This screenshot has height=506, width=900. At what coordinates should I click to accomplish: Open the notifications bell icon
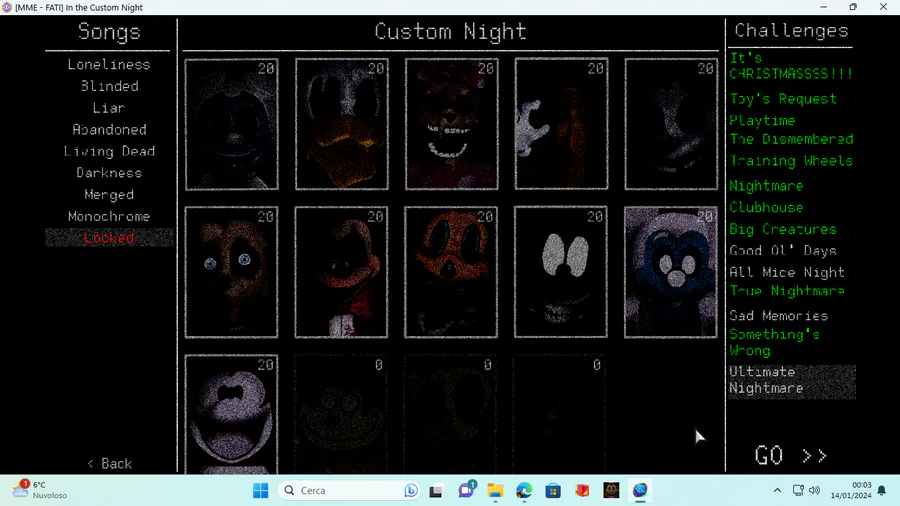click(x=882, y=491)
